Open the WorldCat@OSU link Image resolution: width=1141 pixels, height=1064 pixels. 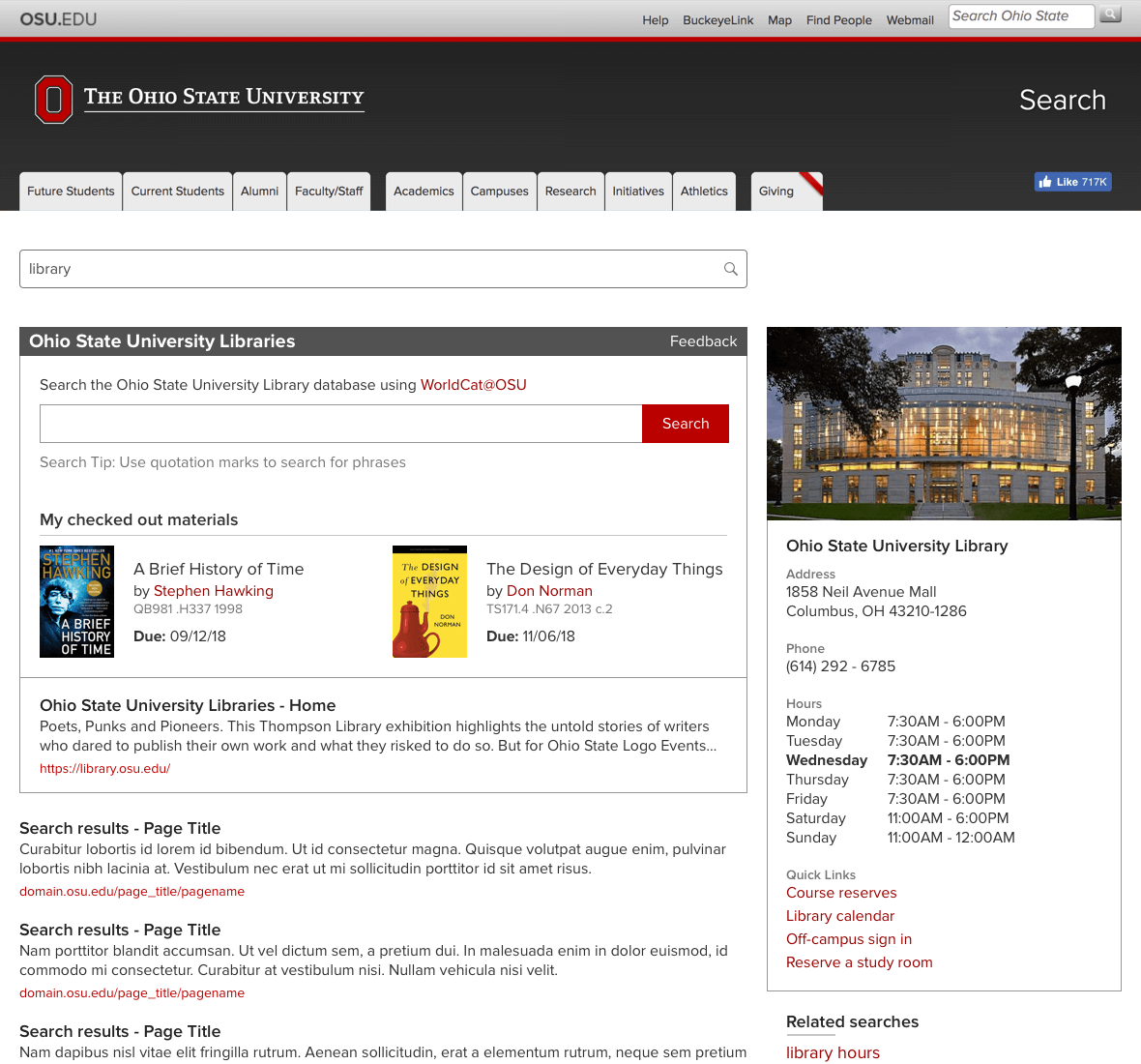point(473,385)
